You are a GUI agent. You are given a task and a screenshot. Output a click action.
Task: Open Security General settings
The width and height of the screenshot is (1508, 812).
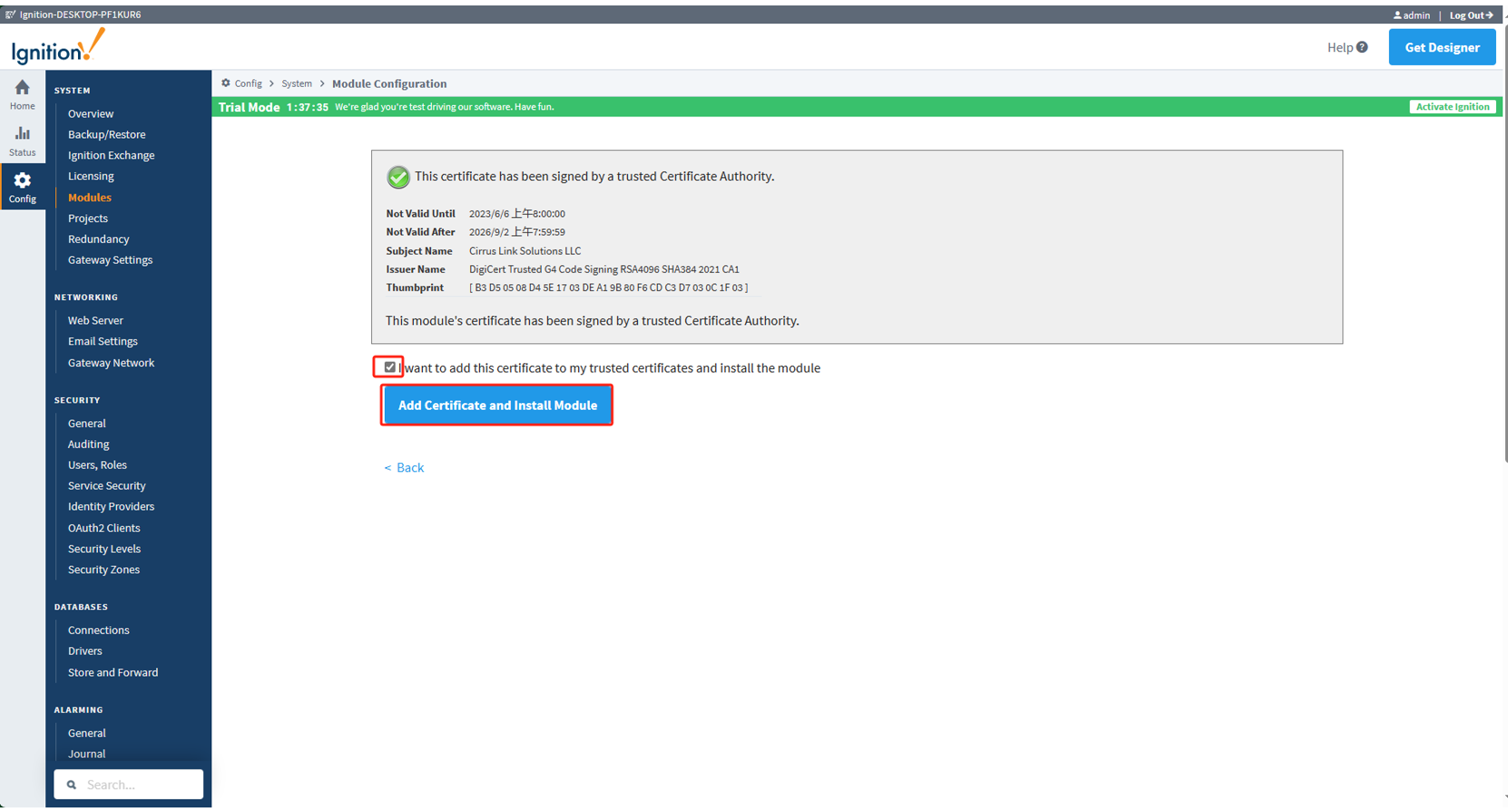tap(87, 423)
